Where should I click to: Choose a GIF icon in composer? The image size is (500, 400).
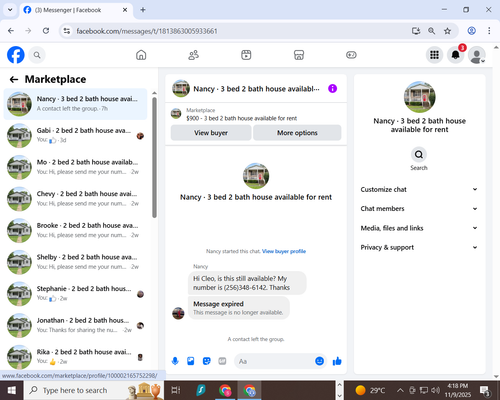point(222,361)
